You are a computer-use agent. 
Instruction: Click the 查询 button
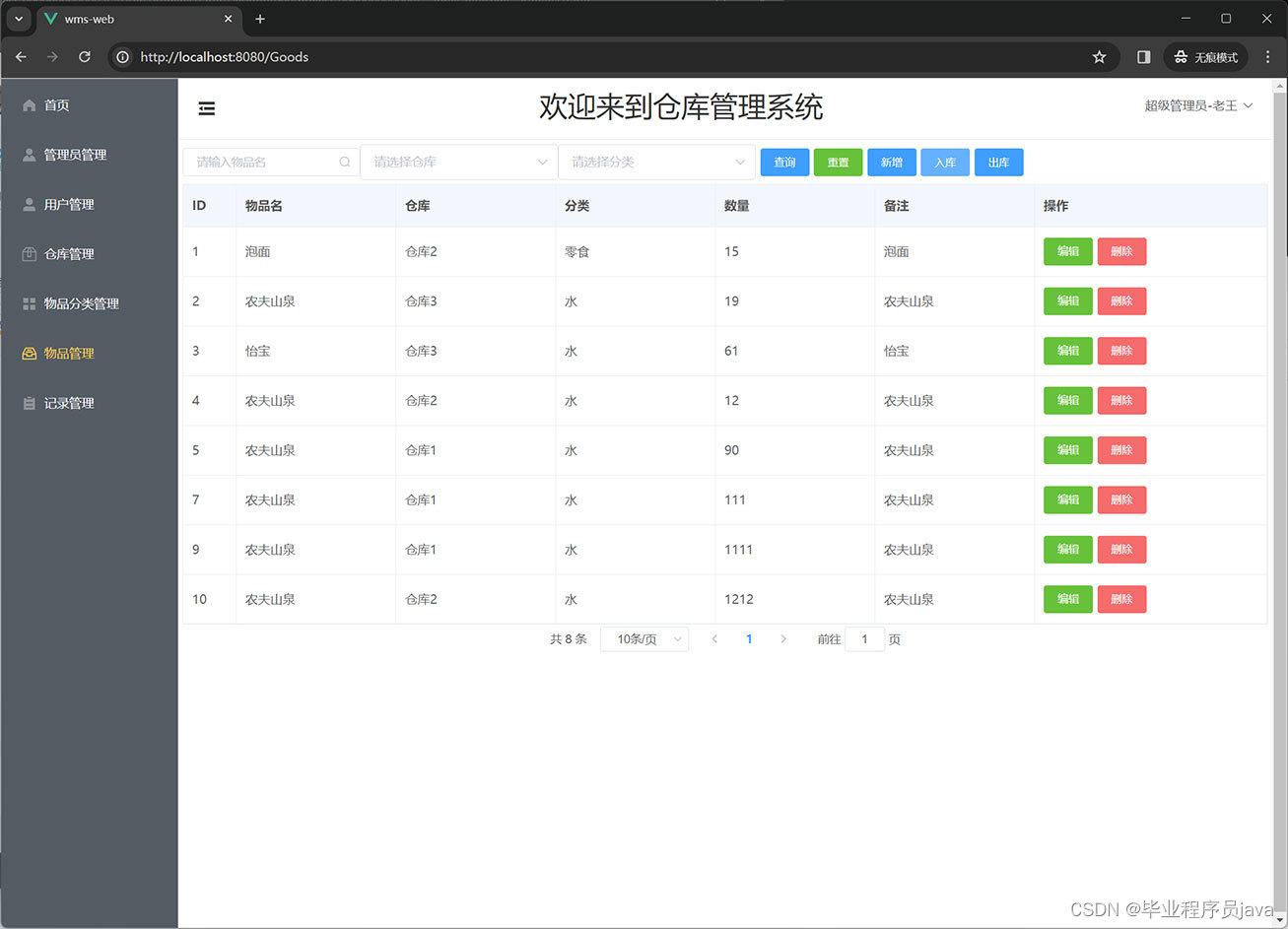tap(784, 163)
